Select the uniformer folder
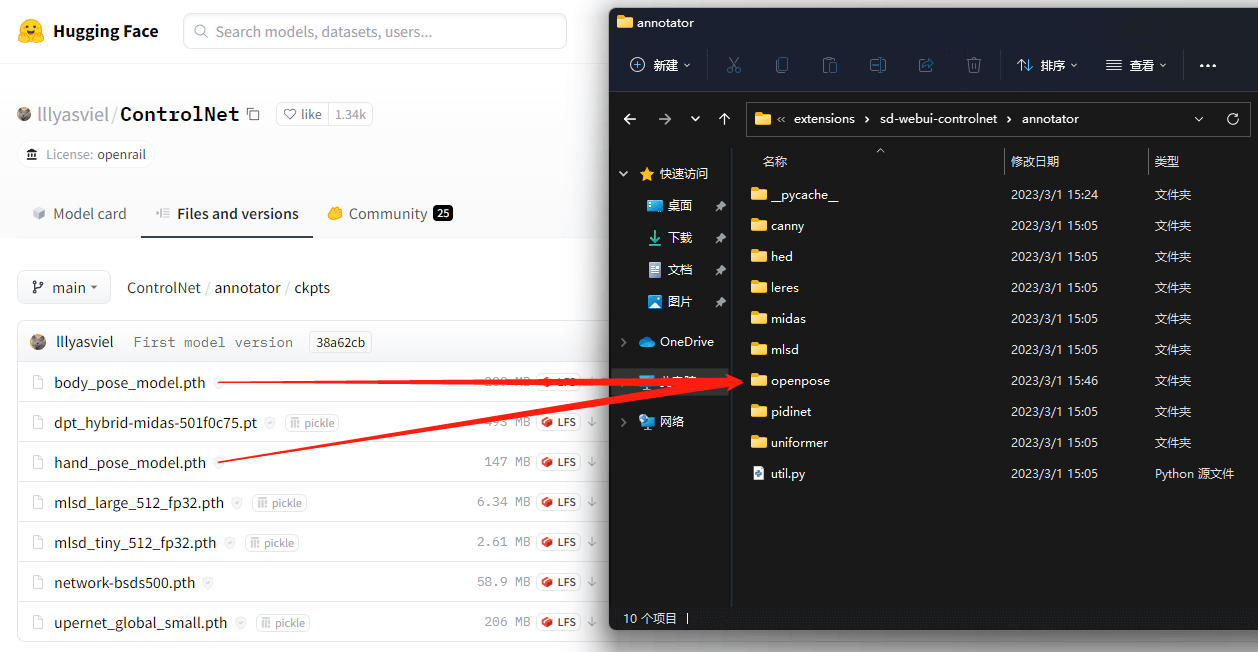The width and height of the screenshot is (1258, 652). pyautogui.click(x=789, y=442)
